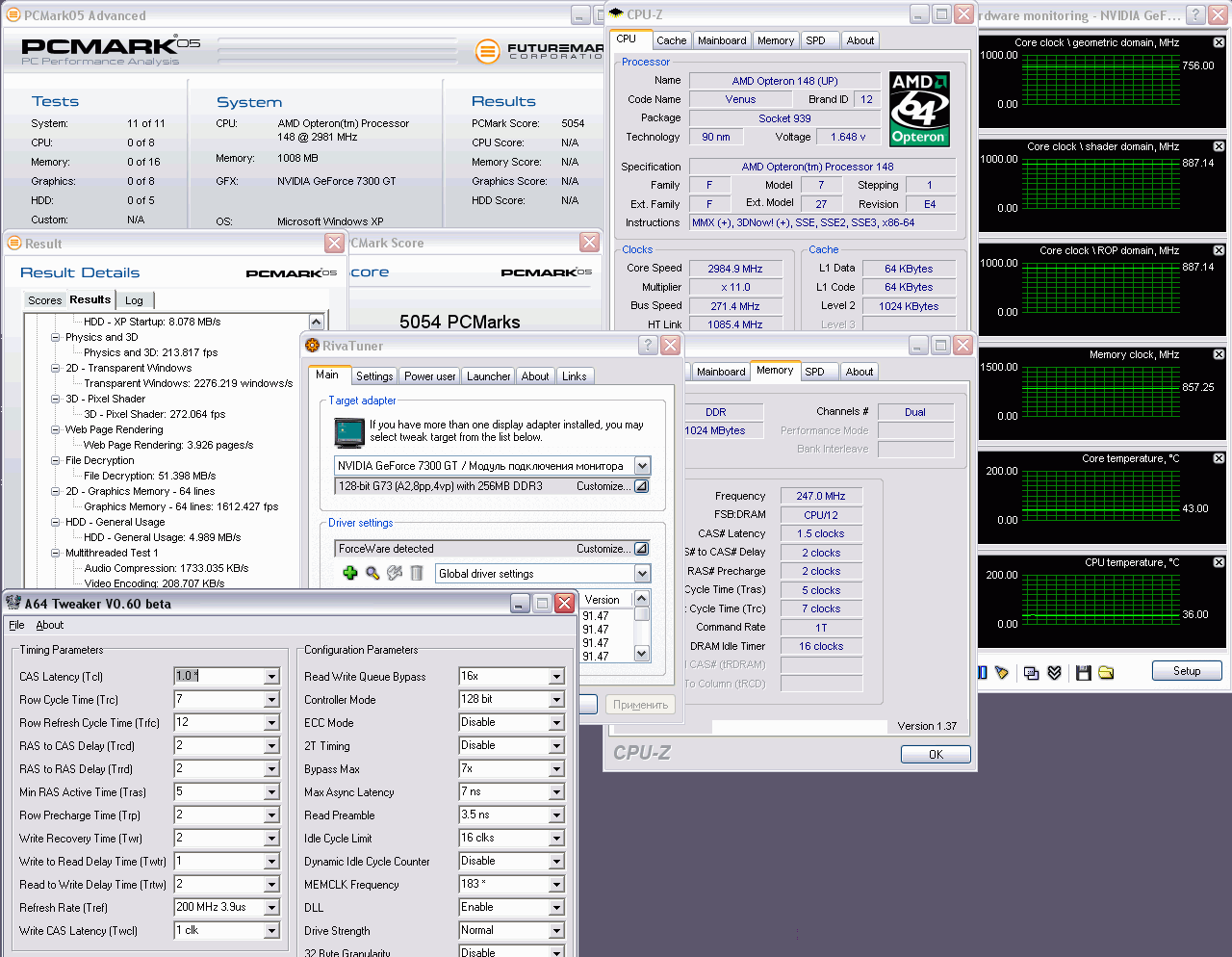Open the CAS Latency (Tcl) dropdown

(271, 677)
